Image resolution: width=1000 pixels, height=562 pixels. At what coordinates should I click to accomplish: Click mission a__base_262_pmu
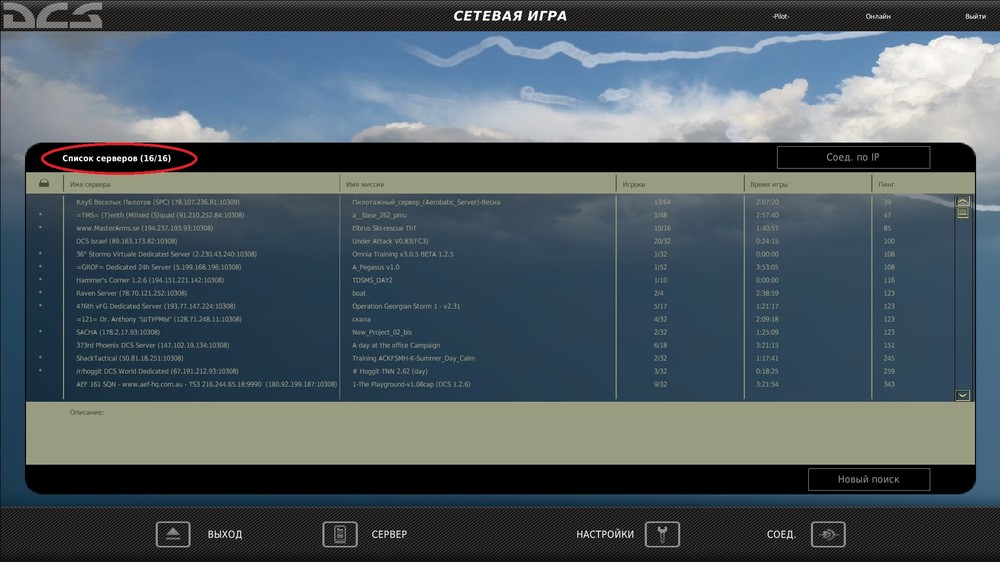click(379, 215)
